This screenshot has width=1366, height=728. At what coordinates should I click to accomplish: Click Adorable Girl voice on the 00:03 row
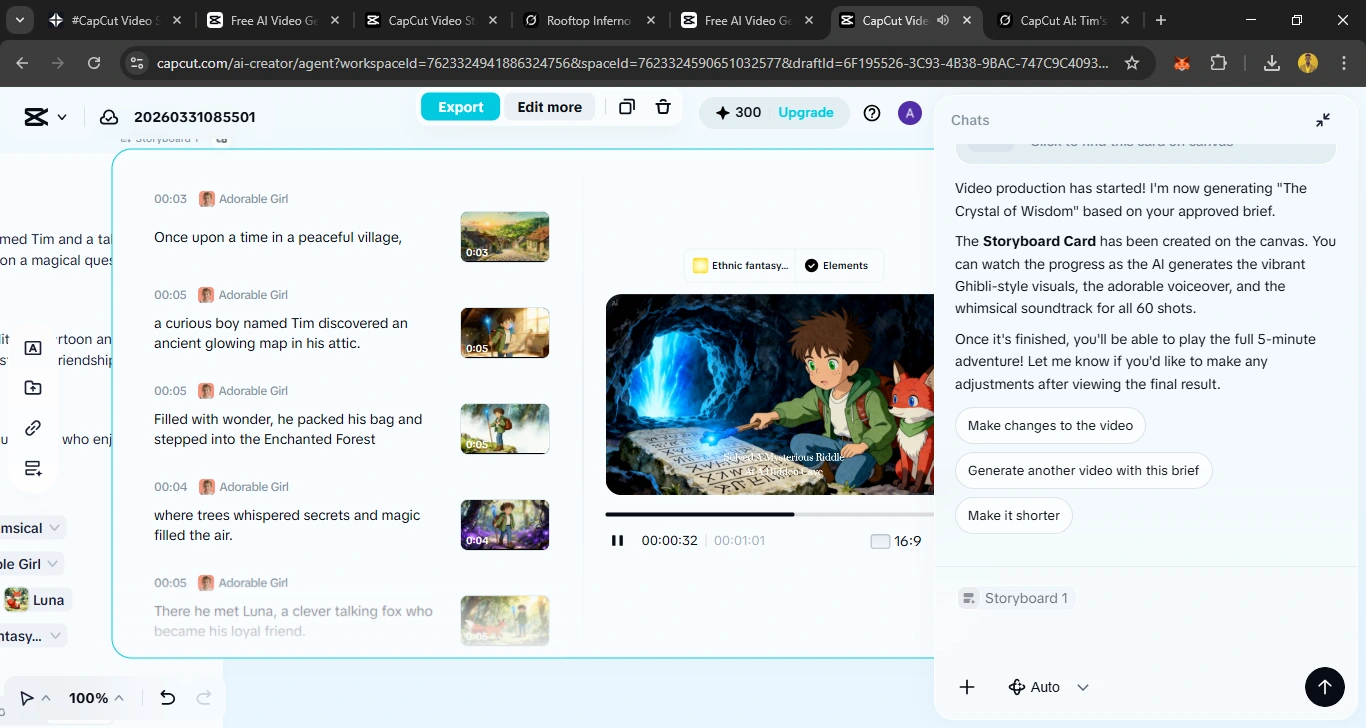coord(243,199)
